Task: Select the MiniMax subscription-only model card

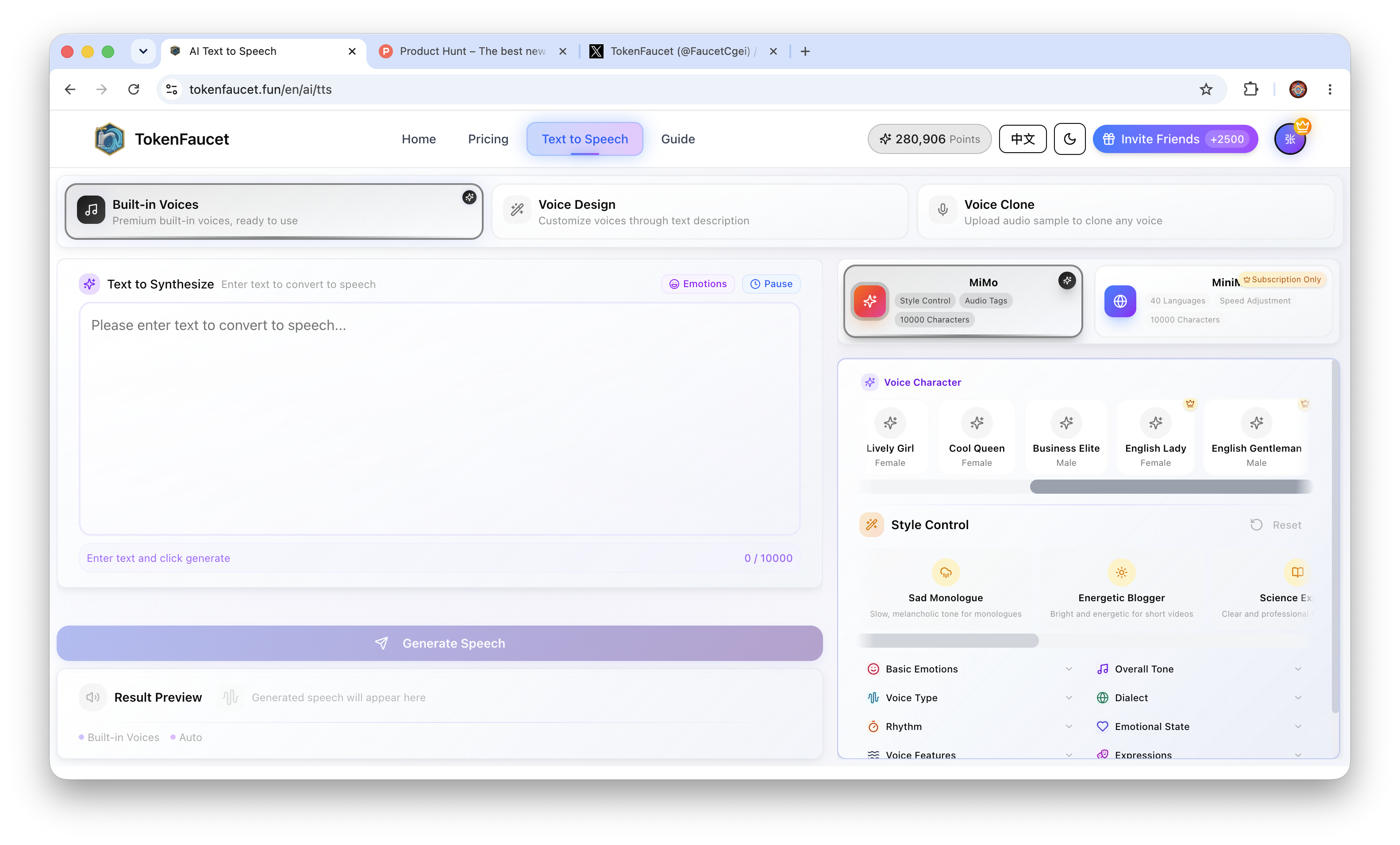Action: click(1213, 301)
